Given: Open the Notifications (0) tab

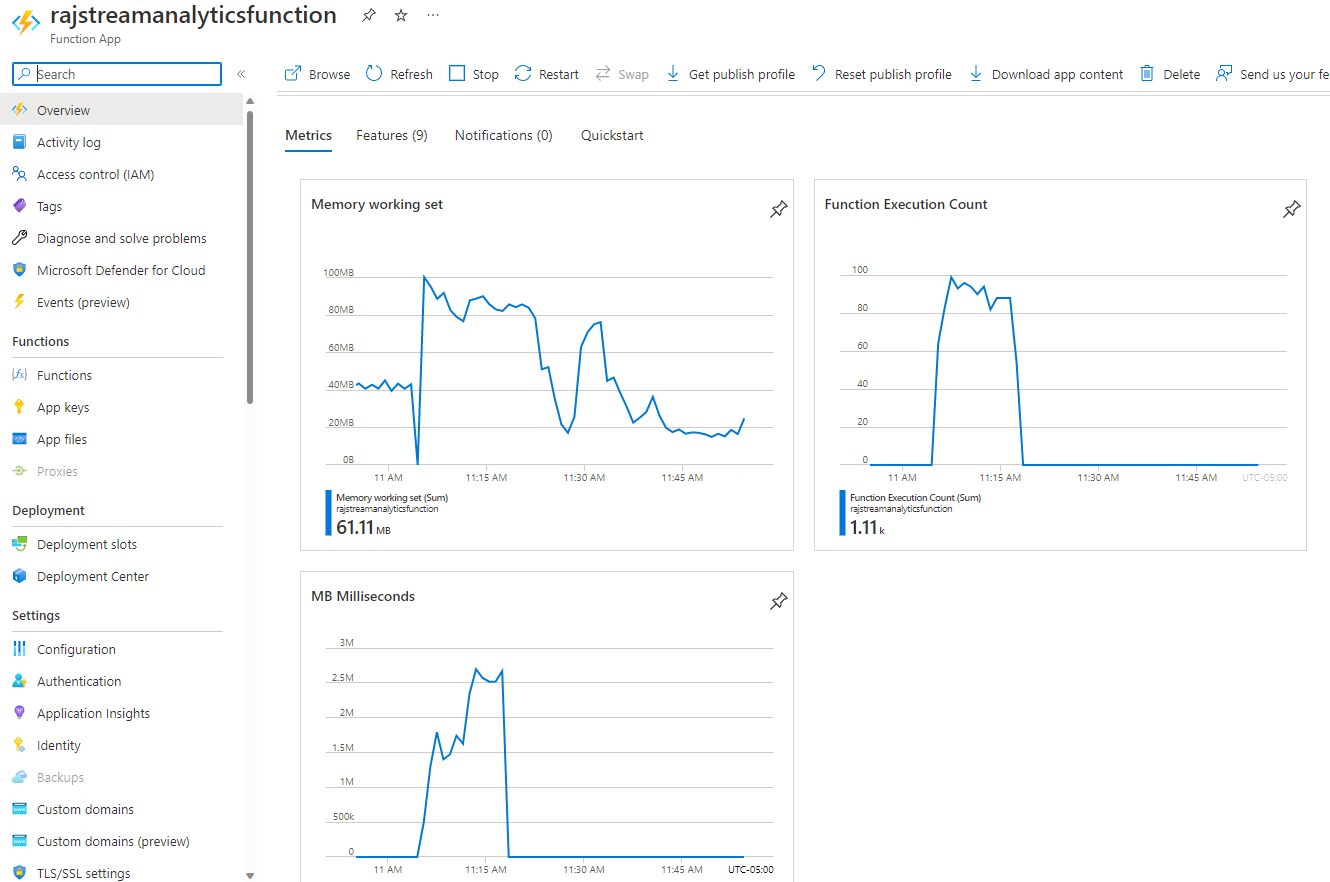Looking at the screenshot, I should (x=503, y=135).
